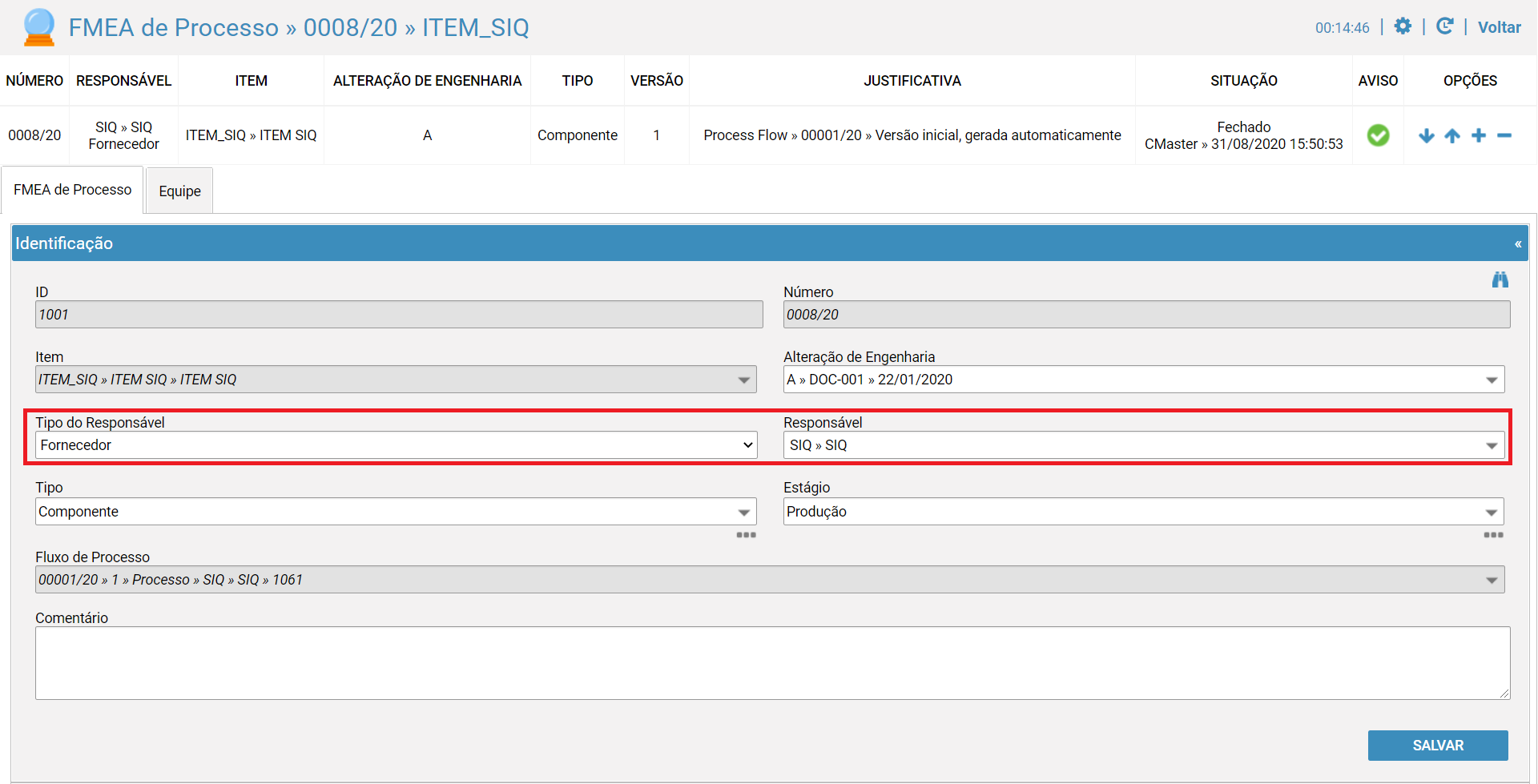This screenshot has width=1538, height=784.
Task: Click the OPÇÕES column header
Action: click(x=1470, y=81)
